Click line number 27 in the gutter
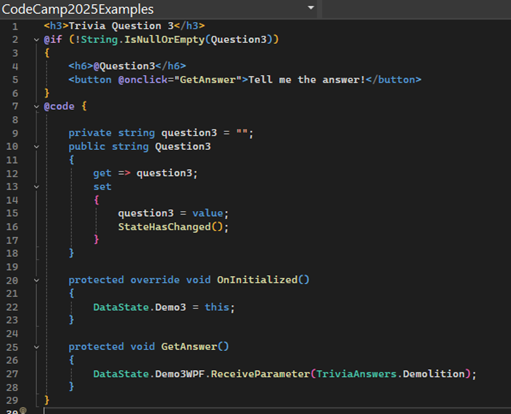Screen dimensions: 511x414 [x=12, y=374]
